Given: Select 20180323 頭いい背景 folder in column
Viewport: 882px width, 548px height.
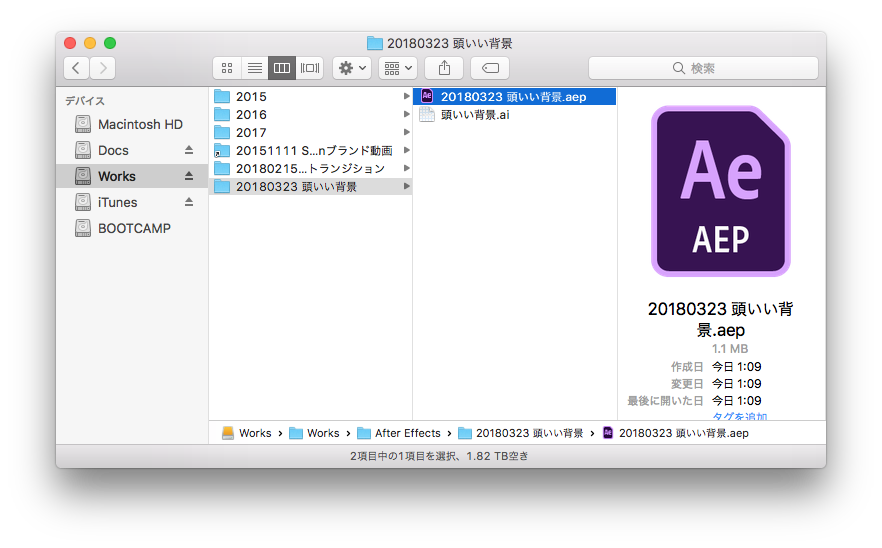Looking at the screenshot, I should (310, 187).
